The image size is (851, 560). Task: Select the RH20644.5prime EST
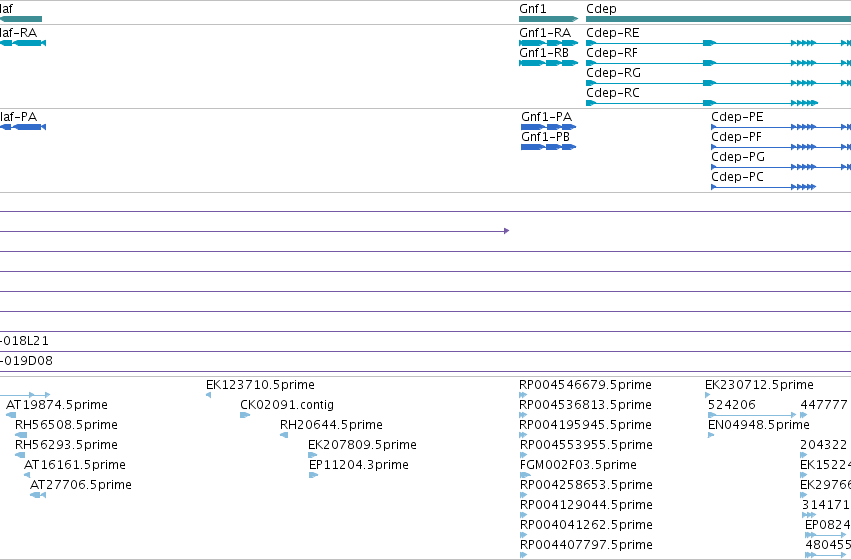click(284, 435)
